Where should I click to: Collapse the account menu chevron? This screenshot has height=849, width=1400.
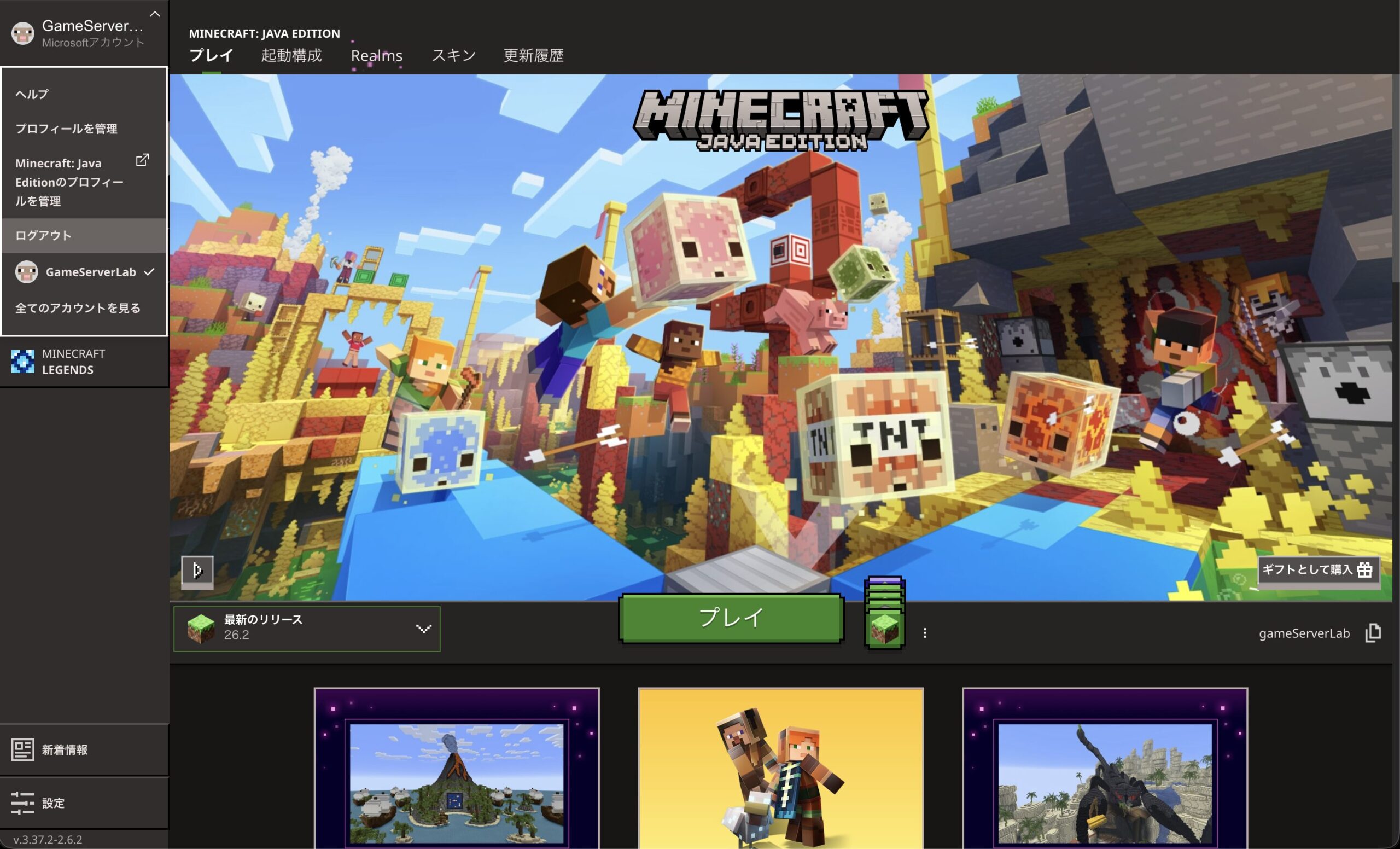[x=155, y=14]
